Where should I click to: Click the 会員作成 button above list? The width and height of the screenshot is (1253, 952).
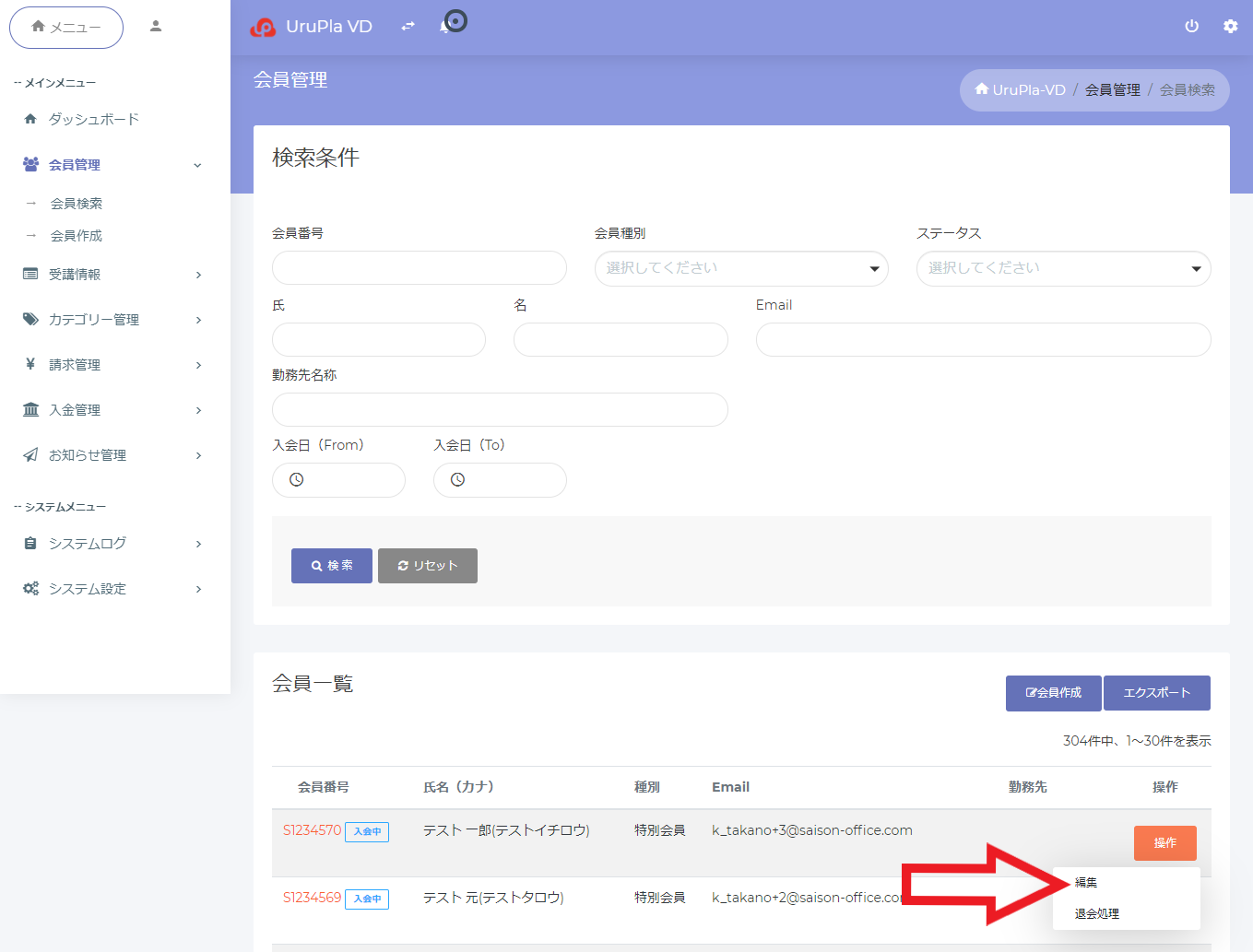pos(1053,693)
